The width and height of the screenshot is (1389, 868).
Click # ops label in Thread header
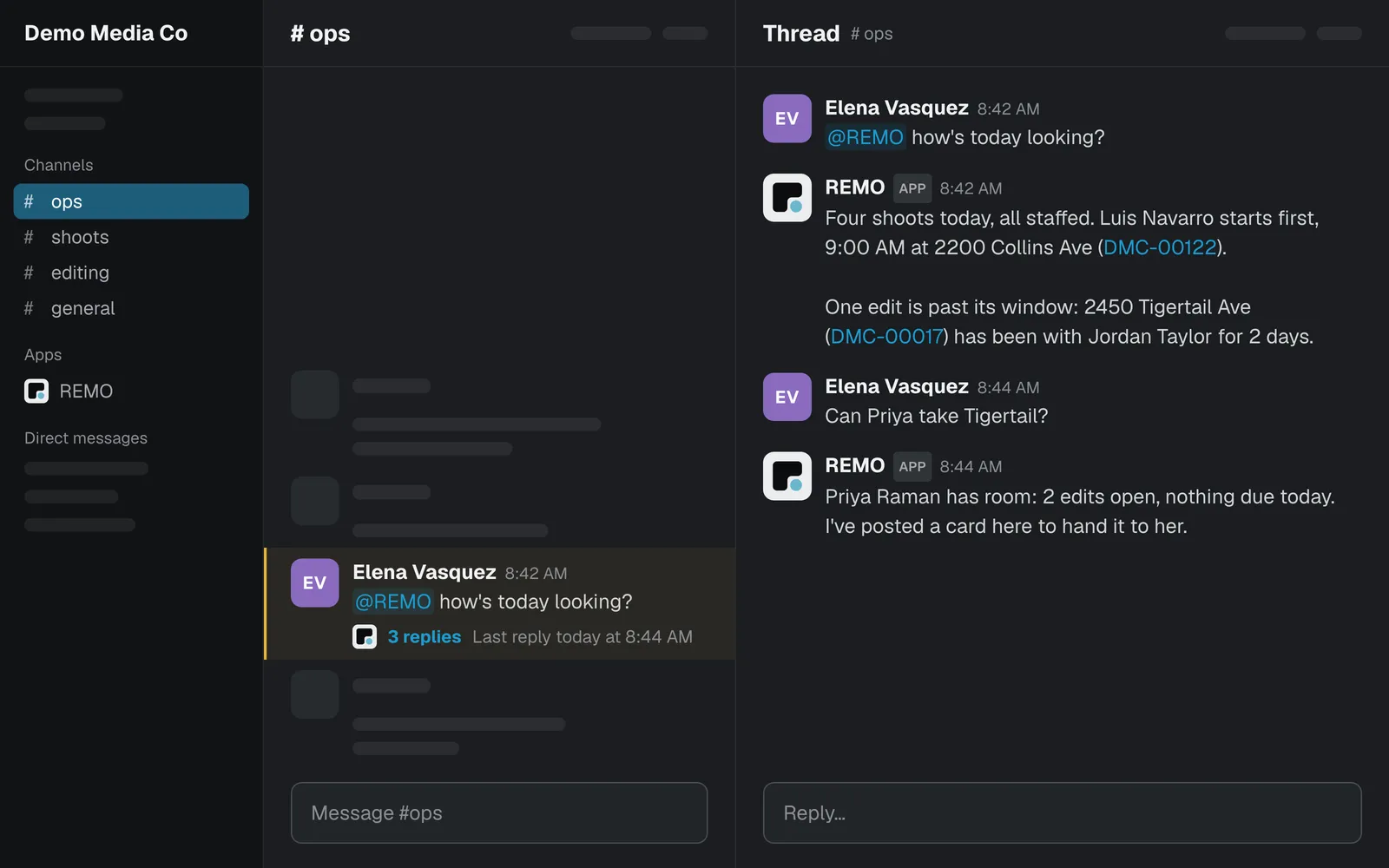tap(872, 34)
